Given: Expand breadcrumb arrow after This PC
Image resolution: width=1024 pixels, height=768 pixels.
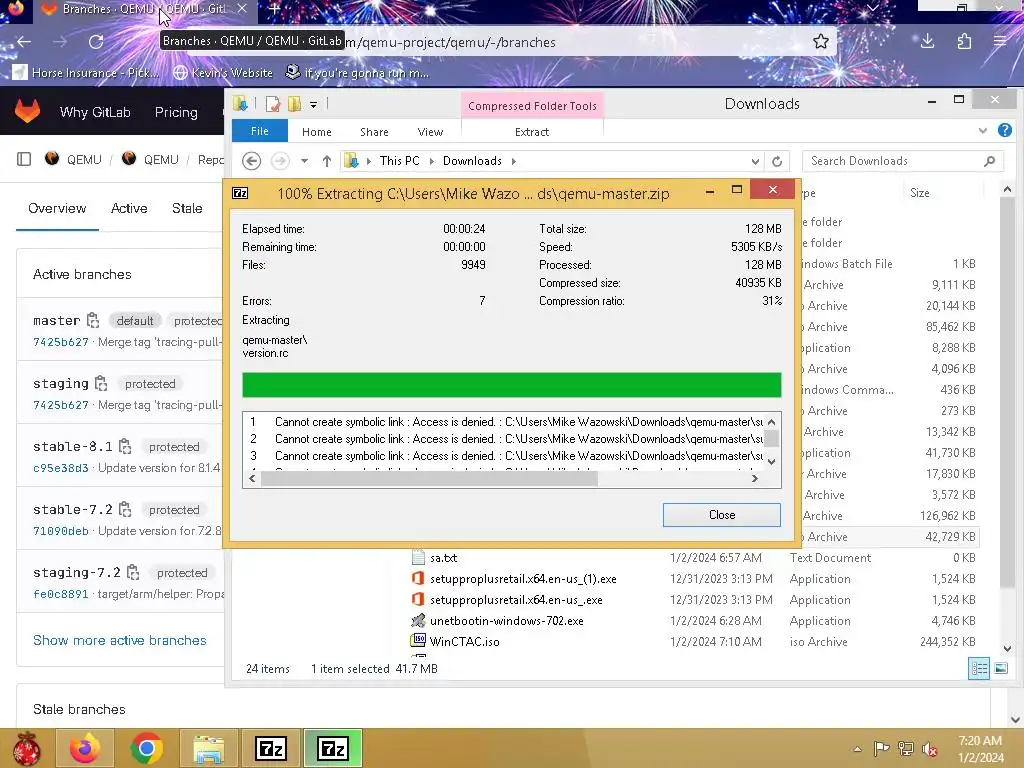Looking at the screenshot, I should 431,161.
